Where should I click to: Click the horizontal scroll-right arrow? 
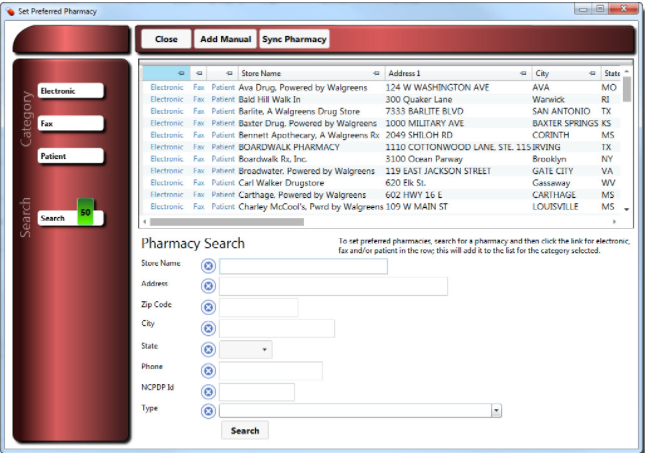click(x=614, y=222)
